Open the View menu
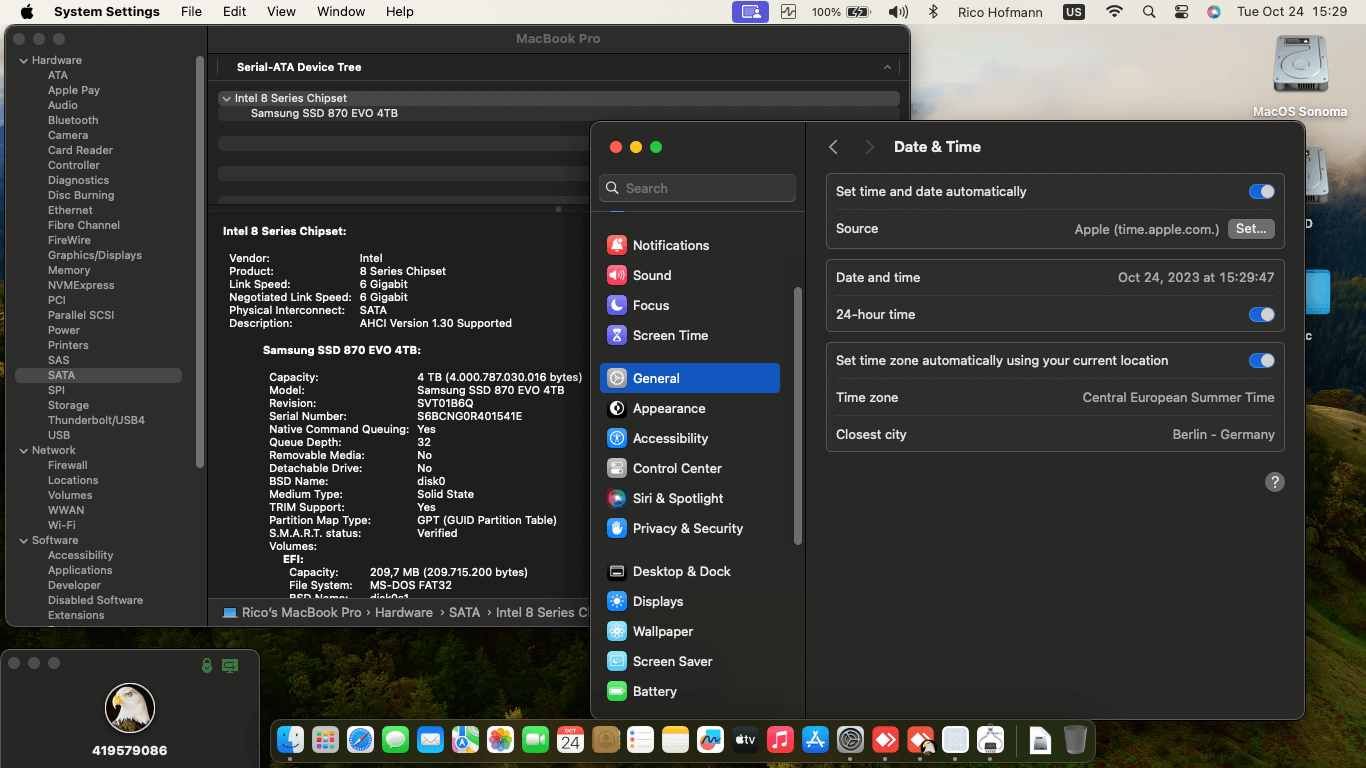Viewport: 1366px width, 768px height. [x=281, y=12]
